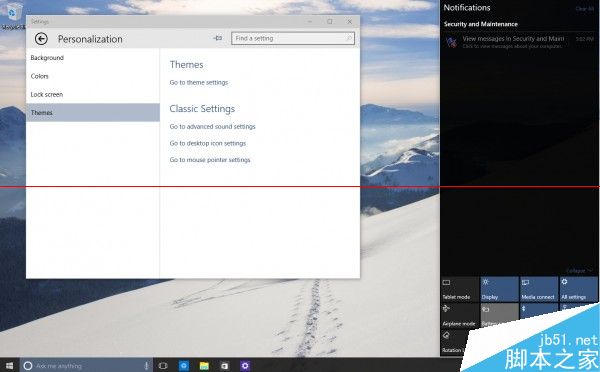Toggle Tablet mode quick action
600x372 pixels.
click(460, 289)
